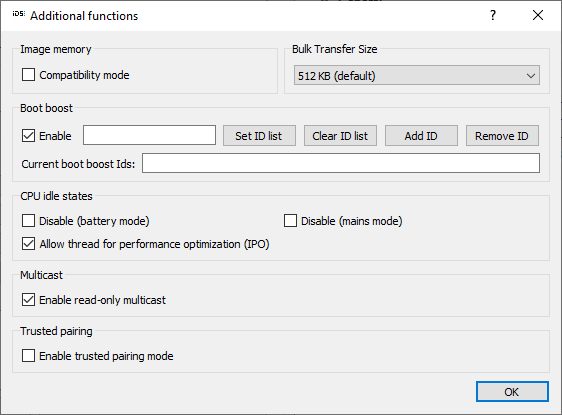562x415 pixels.
Task: Open the Bulk Transfer Size dropdown
Action: click(x=416, y=75)
